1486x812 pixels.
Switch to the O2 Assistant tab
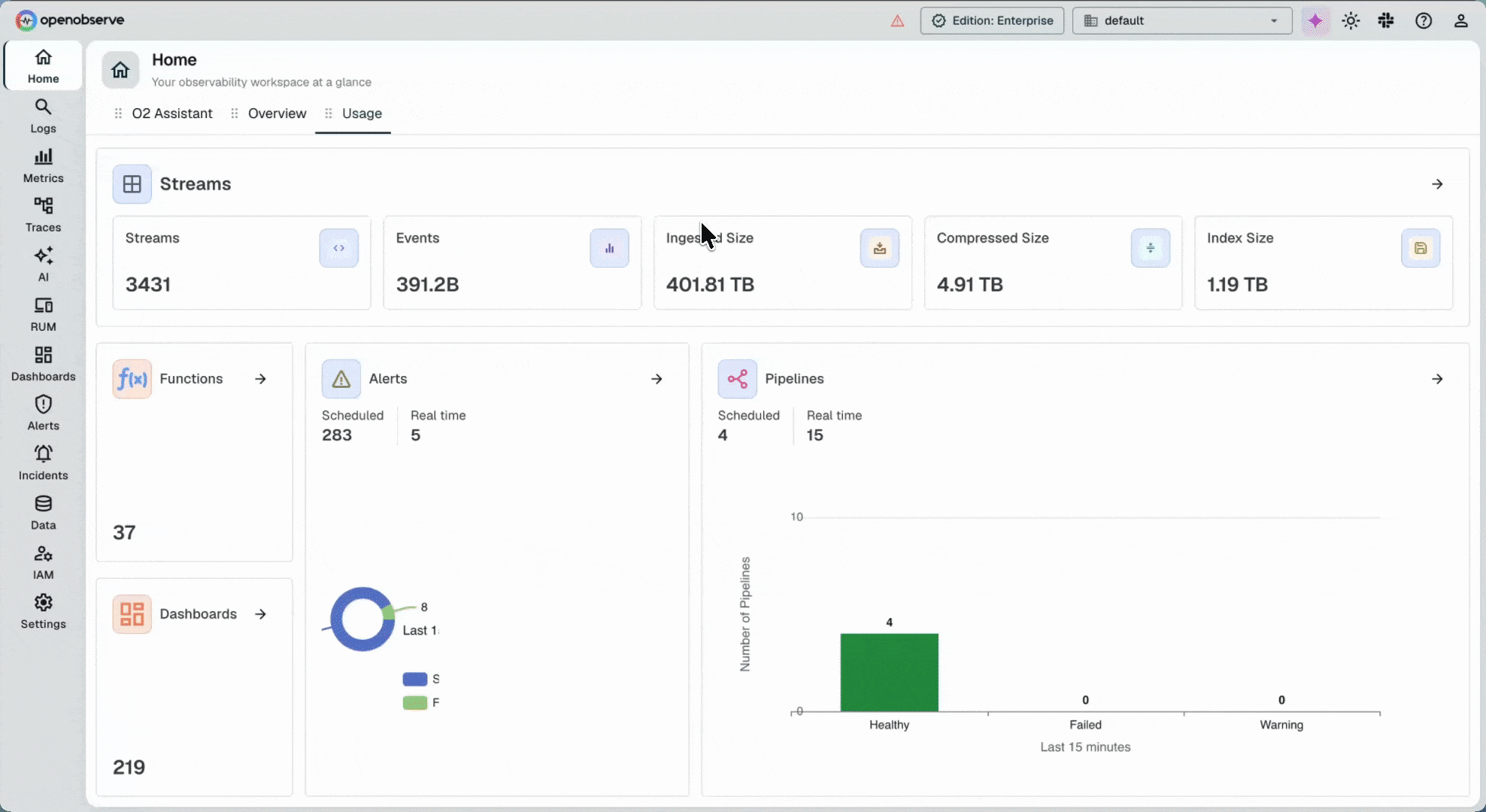172,114
